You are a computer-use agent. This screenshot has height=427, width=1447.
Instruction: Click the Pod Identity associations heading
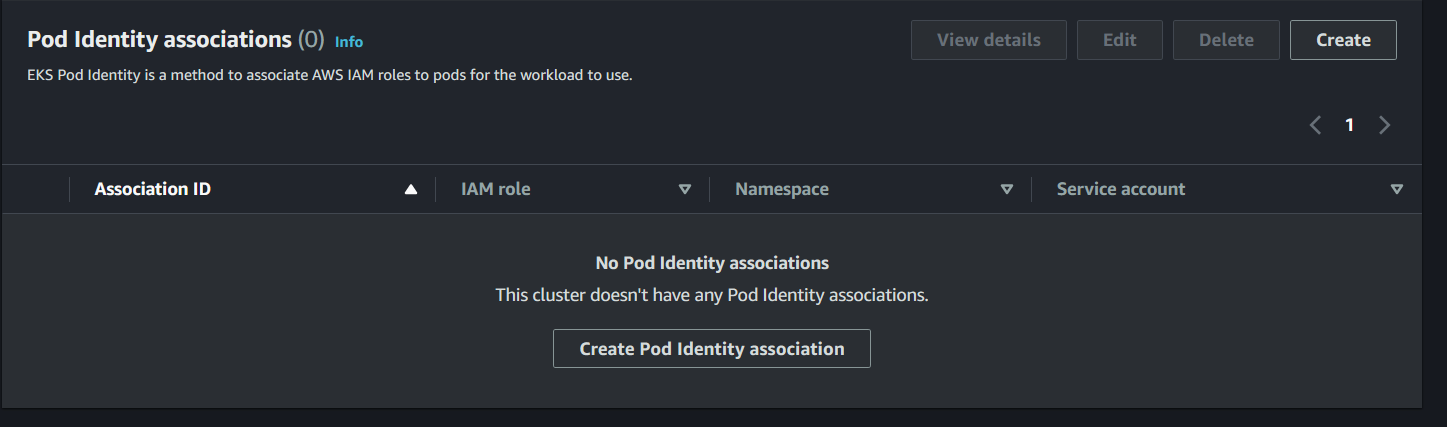tap(159, 40)
